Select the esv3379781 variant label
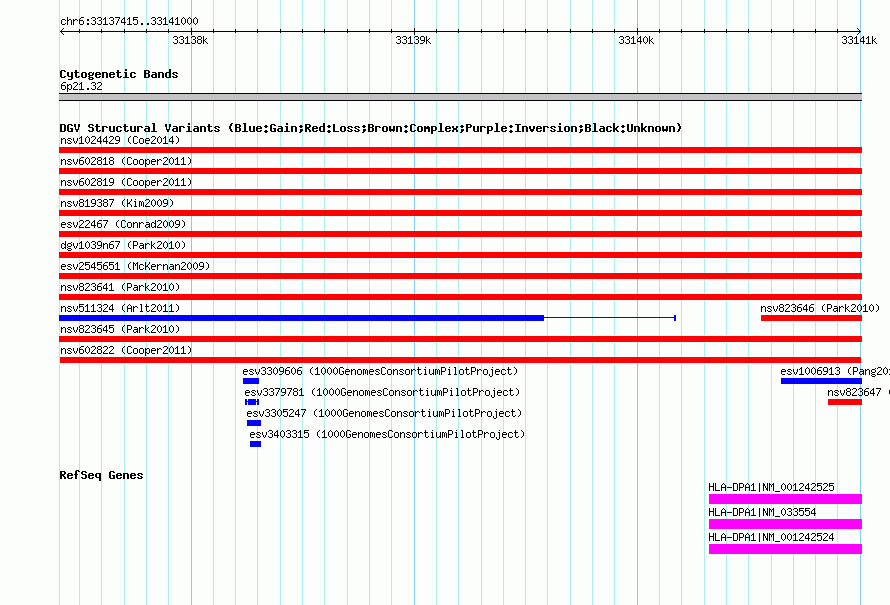This screenshot has height=605, width=890. point(382,392)
